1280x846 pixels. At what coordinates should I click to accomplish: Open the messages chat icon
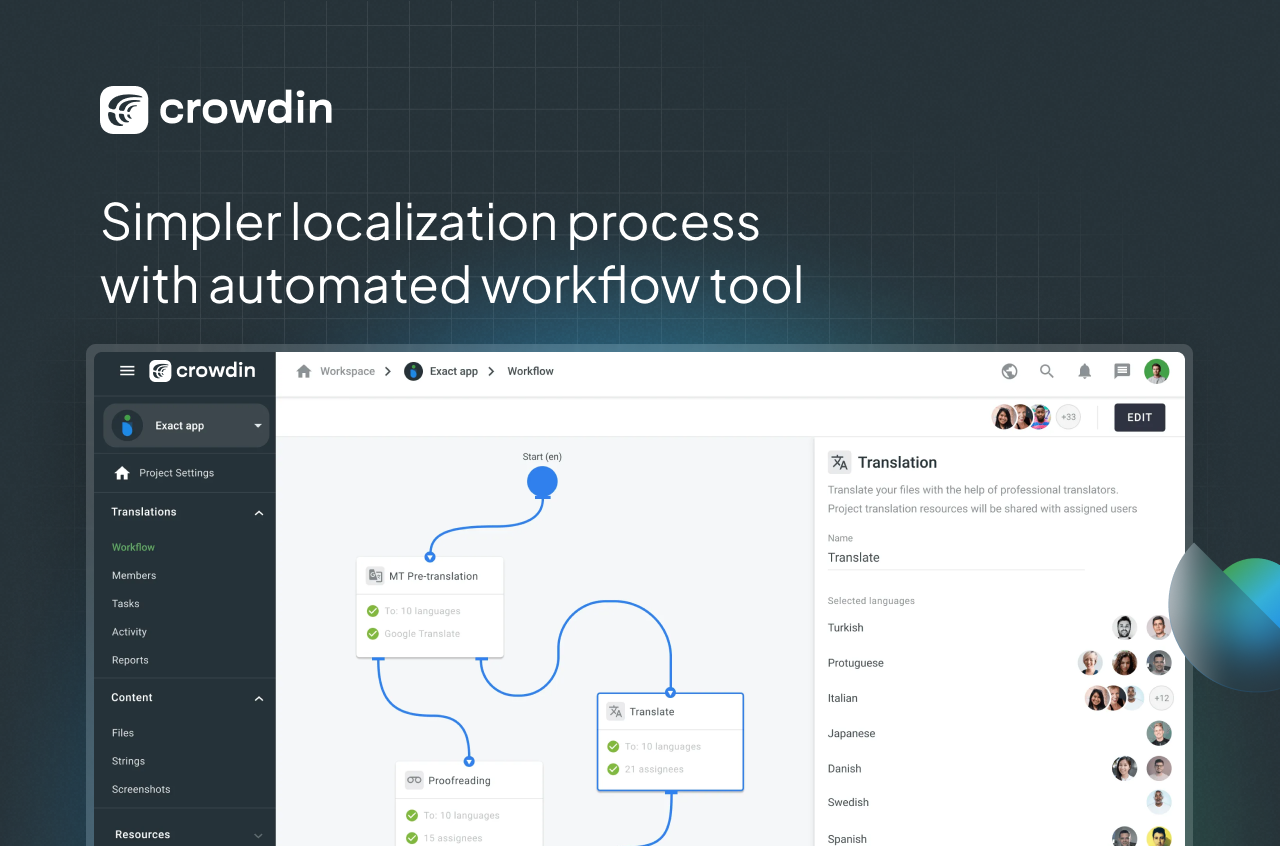point(1121,371)
